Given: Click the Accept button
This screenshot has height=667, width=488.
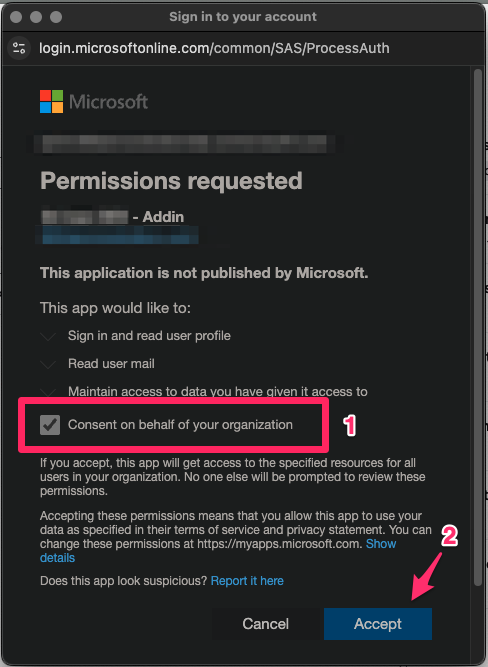Looking at the screenshot, I should tap(378, 624).
